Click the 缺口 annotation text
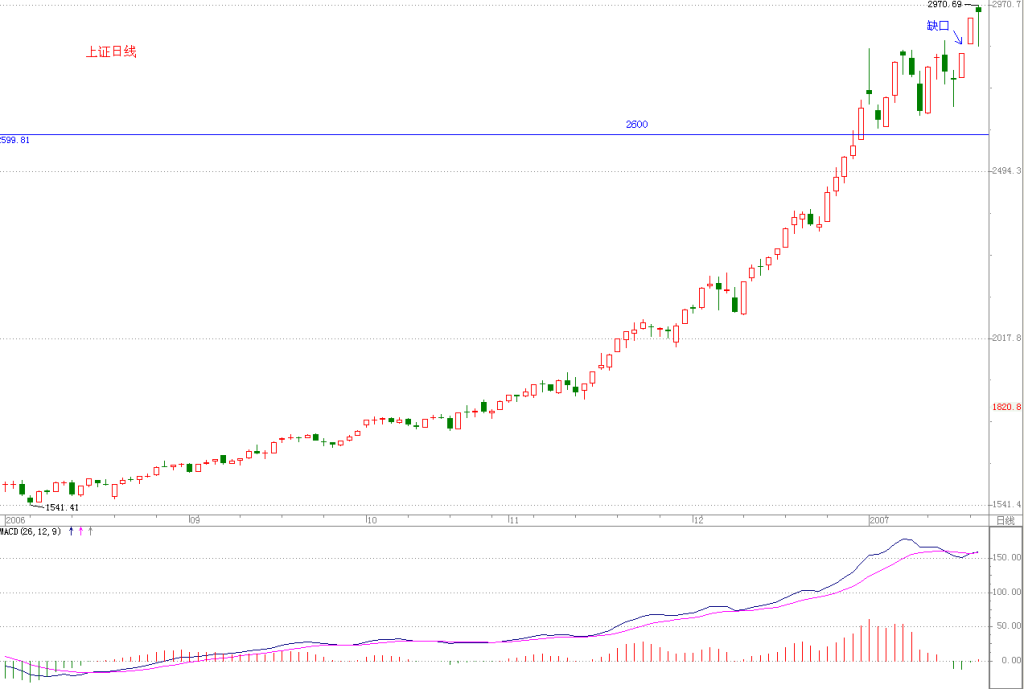The height and width of the screenshot is (689, 1024). pos(938,25)
